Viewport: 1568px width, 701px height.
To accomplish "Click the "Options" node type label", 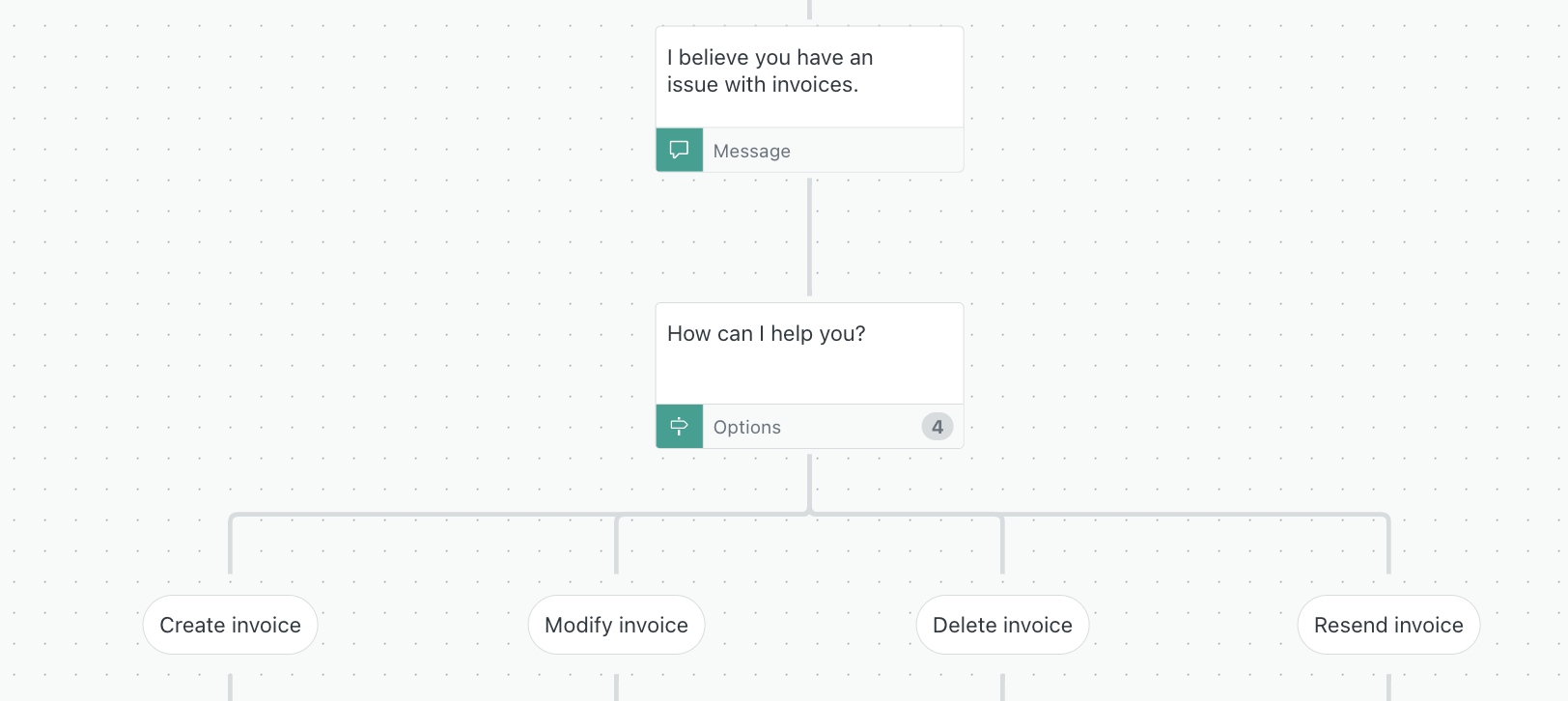I will tap(746, 428).
